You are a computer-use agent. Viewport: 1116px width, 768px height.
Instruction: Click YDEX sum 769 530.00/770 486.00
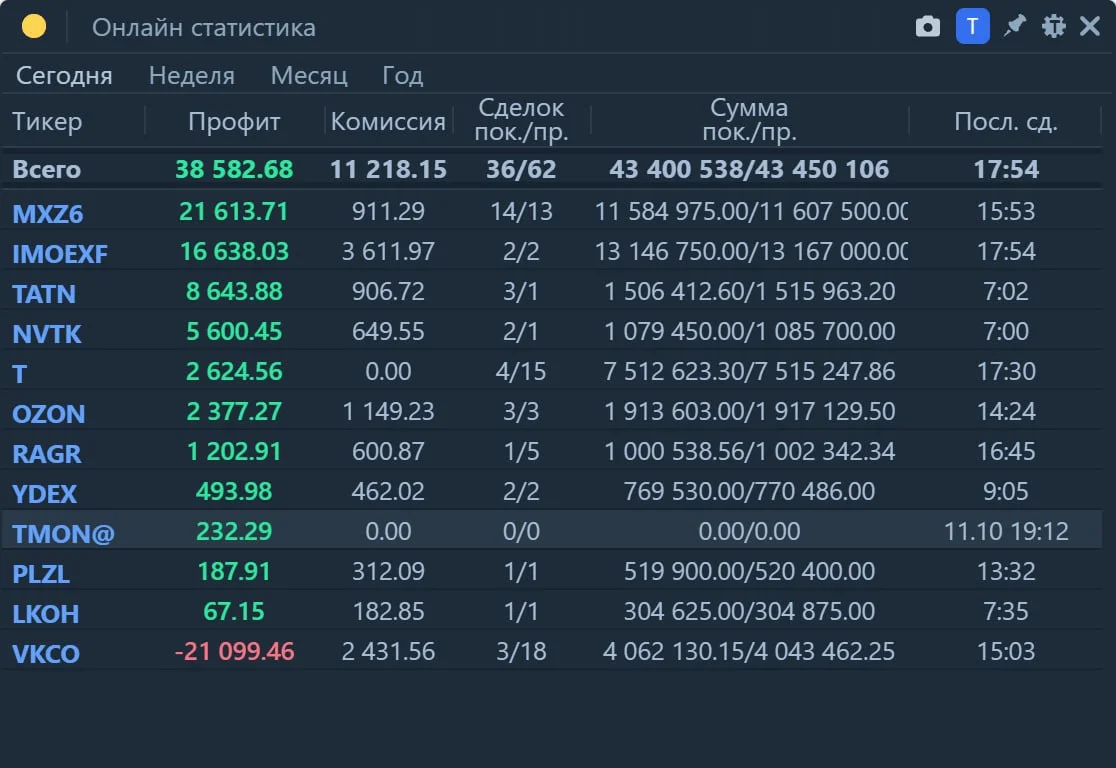point(749,491)
